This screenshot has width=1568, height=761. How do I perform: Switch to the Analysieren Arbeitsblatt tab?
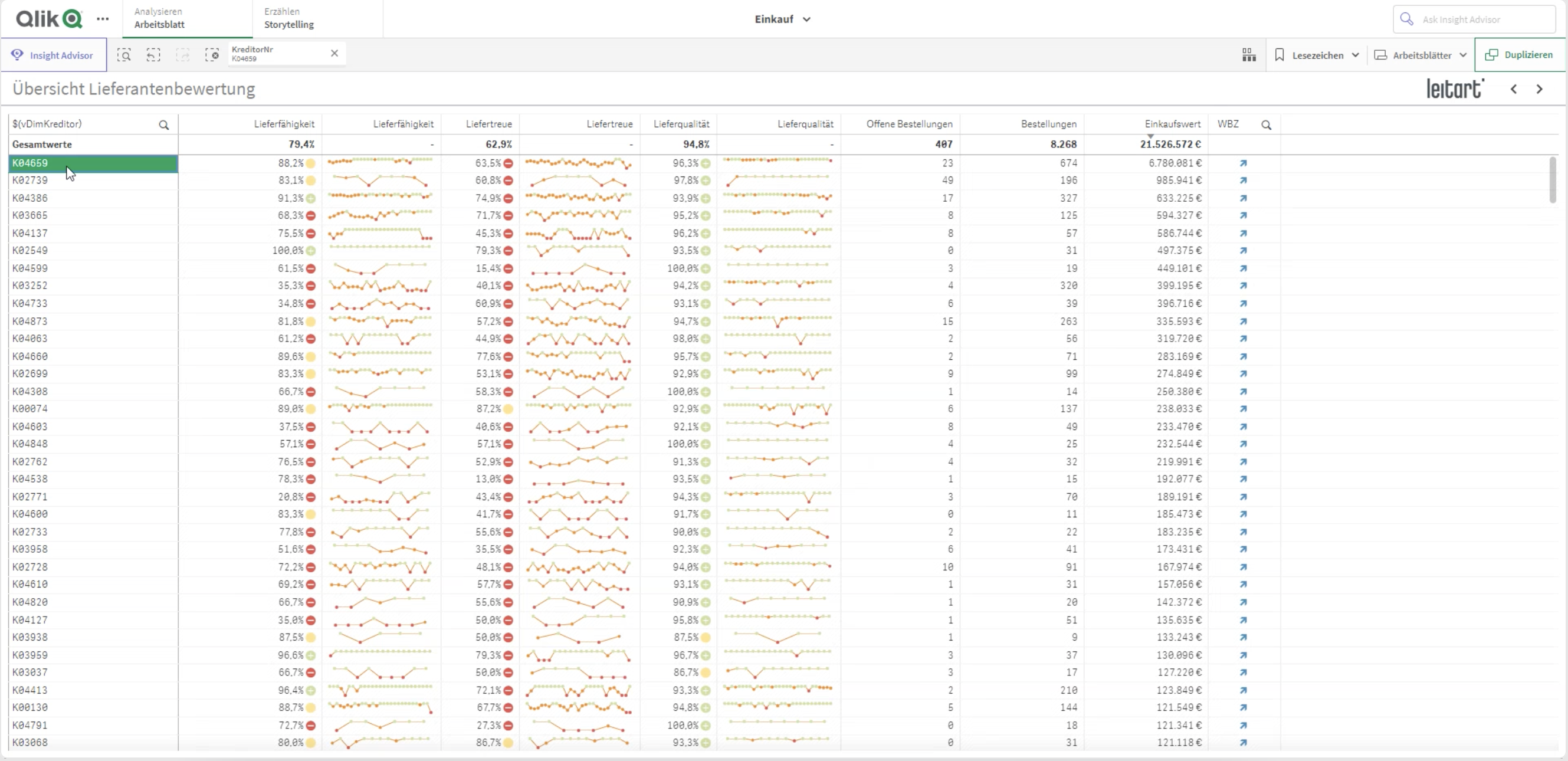click(x=159, y=18)
